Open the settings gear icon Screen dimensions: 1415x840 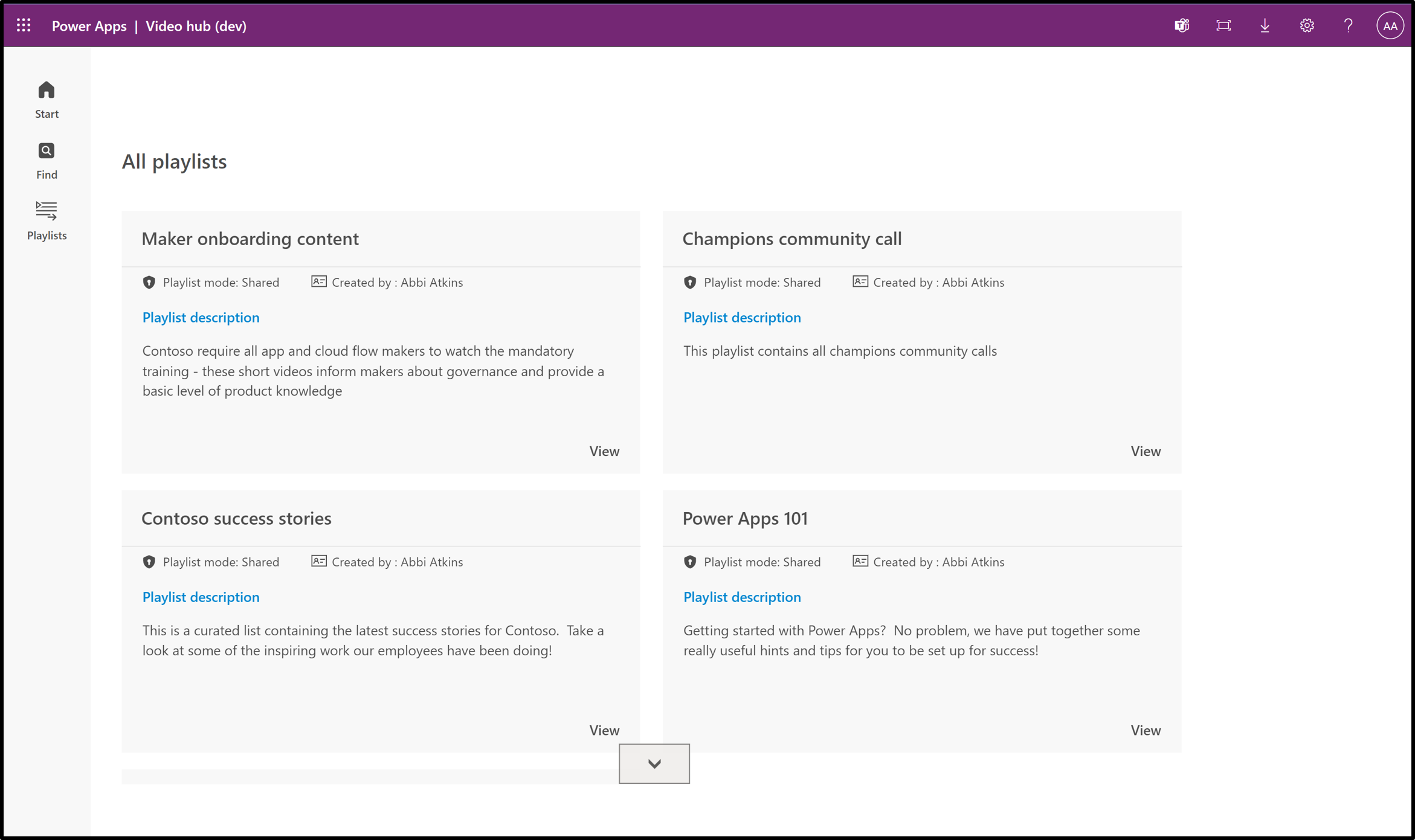pos(1307,25)
